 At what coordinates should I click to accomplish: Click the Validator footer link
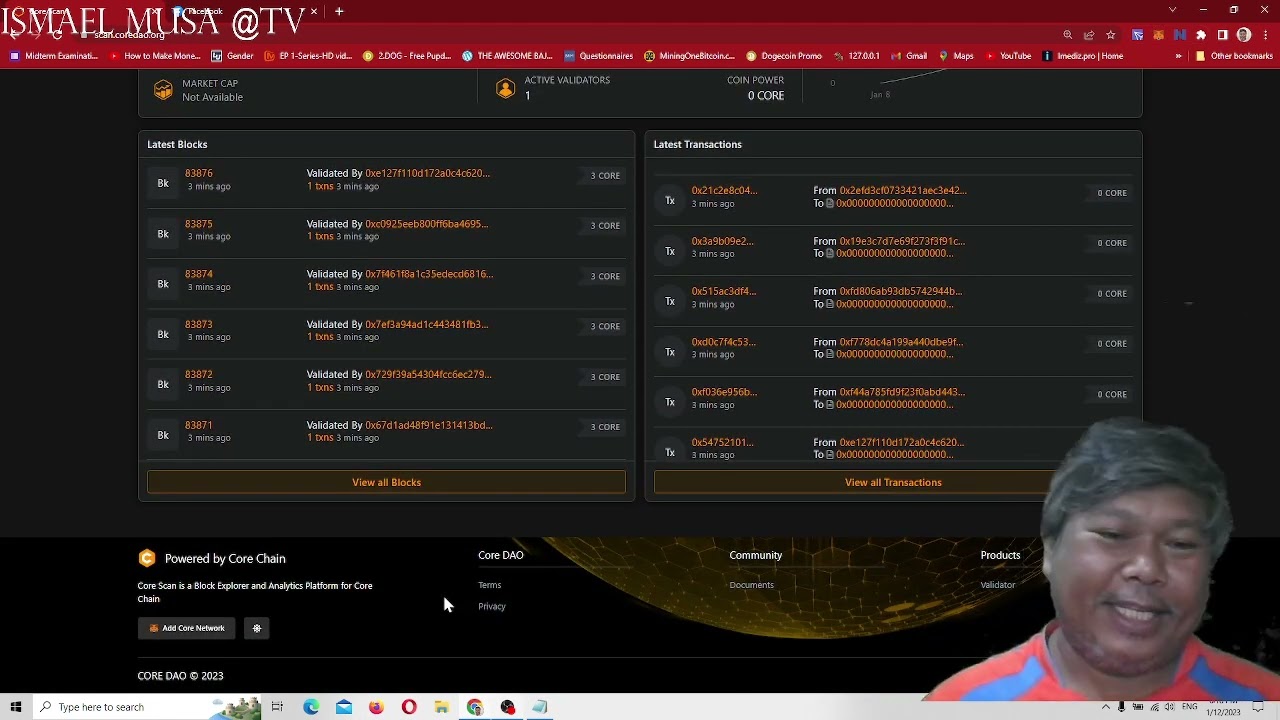998,585
